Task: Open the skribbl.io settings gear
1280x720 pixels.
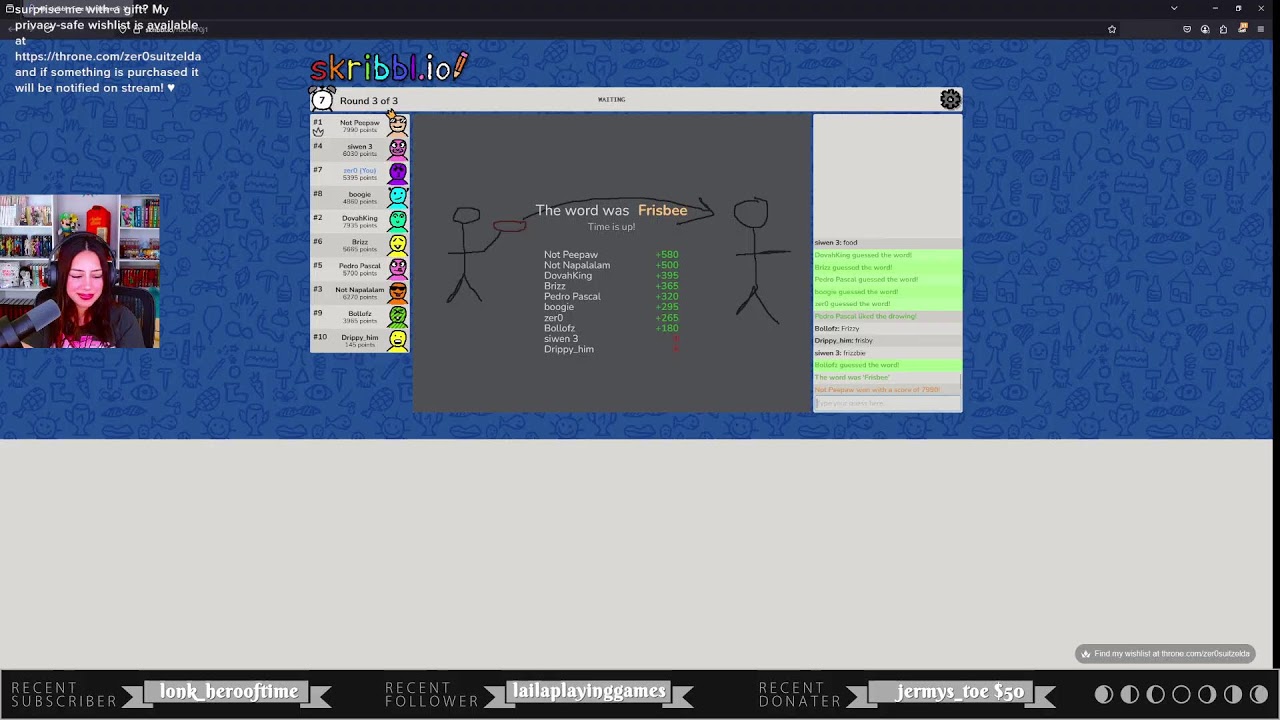Action: pyautogui.click(x=950, y=99)
